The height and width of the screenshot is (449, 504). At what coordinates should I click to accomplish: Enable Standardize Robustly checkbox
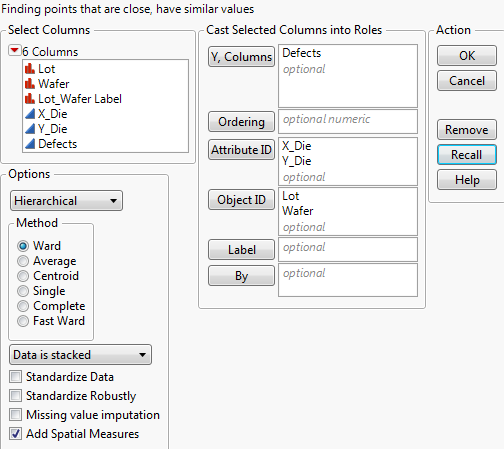point(16,396)
